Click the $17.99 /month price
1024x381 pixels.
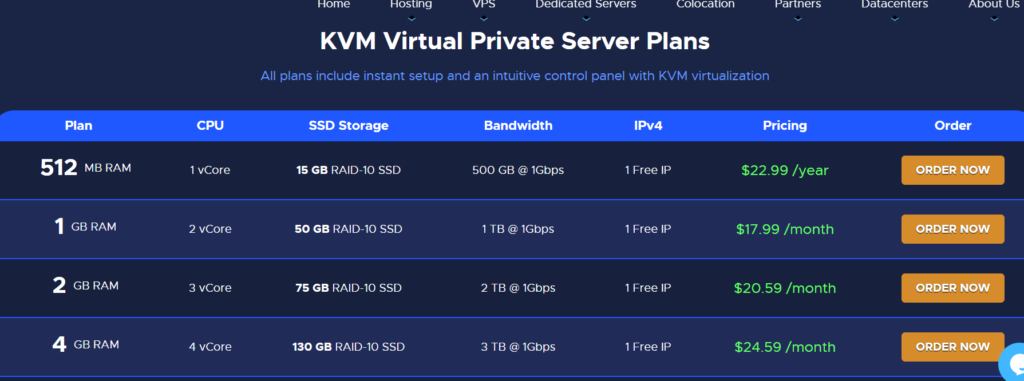(x=784, y=229)
